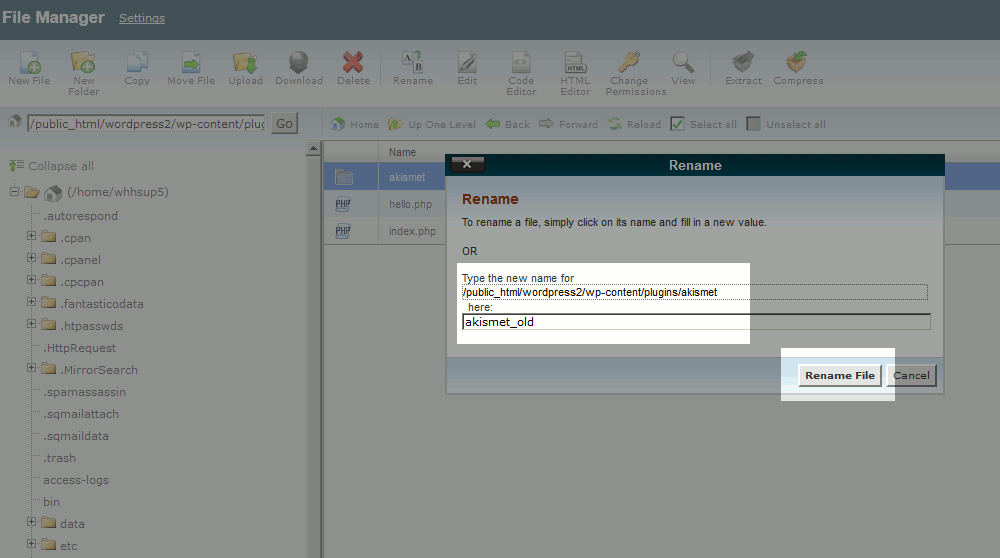The width and height of the screenshot is (1000, 558).
Task: Open the Code Editor tool
Action: tap(521, 65)
